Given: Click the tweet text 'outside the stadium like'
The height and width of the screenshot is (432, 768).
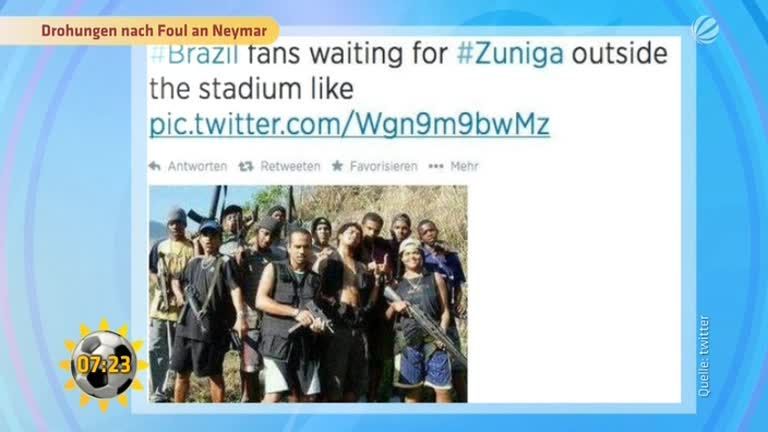Looking at the screenshot, I should tap(408, 71).
